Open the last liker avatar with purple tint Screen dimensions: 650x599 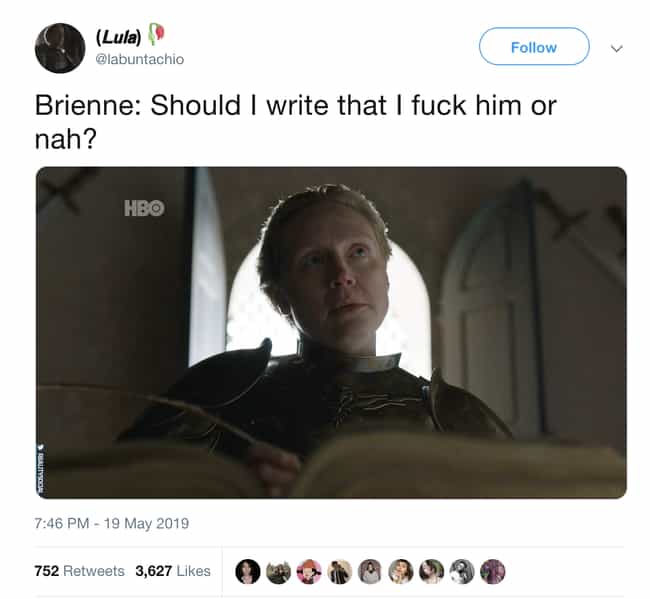tap(493, 571)
